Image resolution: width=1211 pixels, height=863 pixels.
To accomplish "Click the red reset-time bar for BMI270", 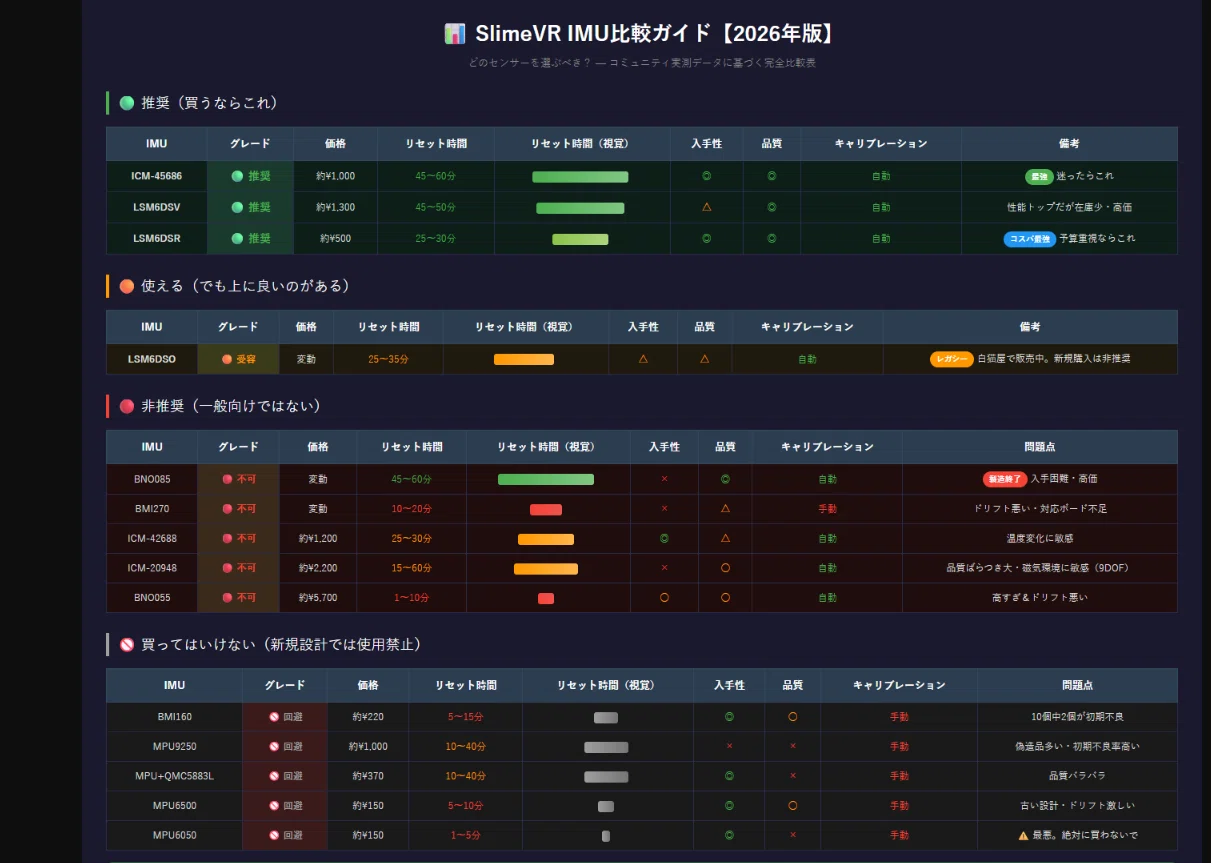I will [x=546, y=509].
